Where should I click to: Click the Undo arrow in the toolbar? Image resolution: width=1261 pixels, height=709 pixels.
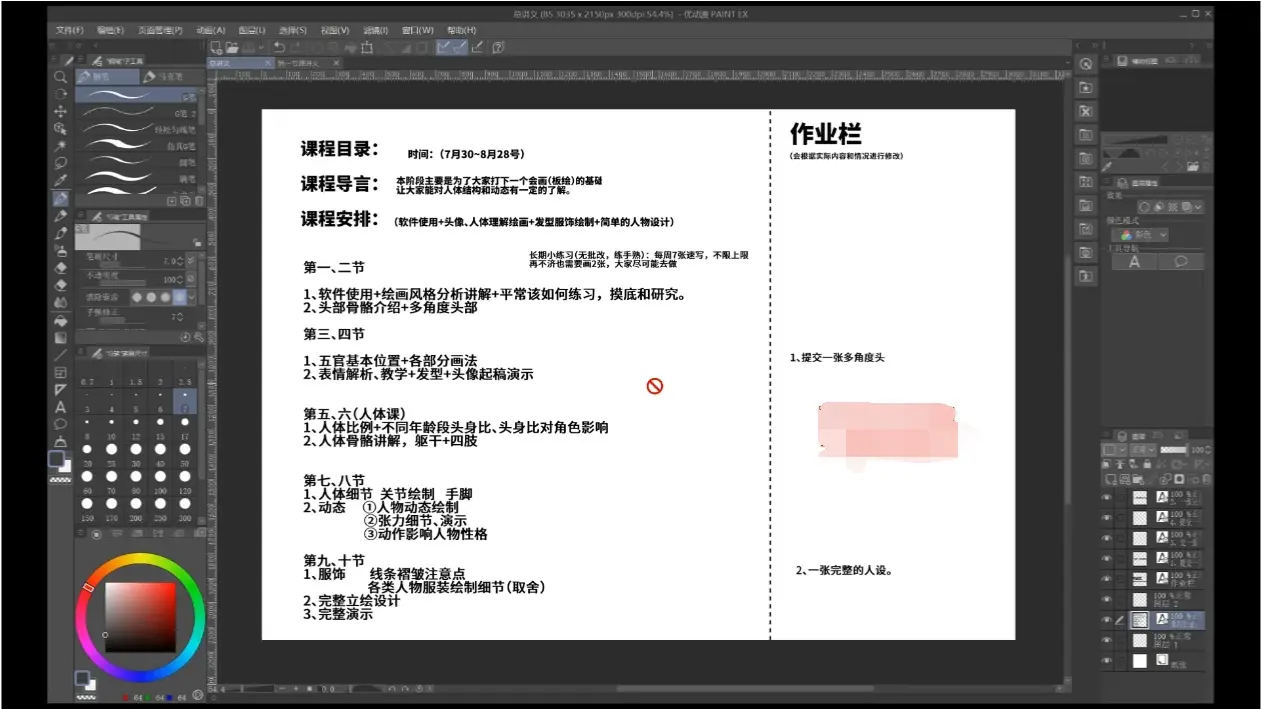(x=279, y=47)
